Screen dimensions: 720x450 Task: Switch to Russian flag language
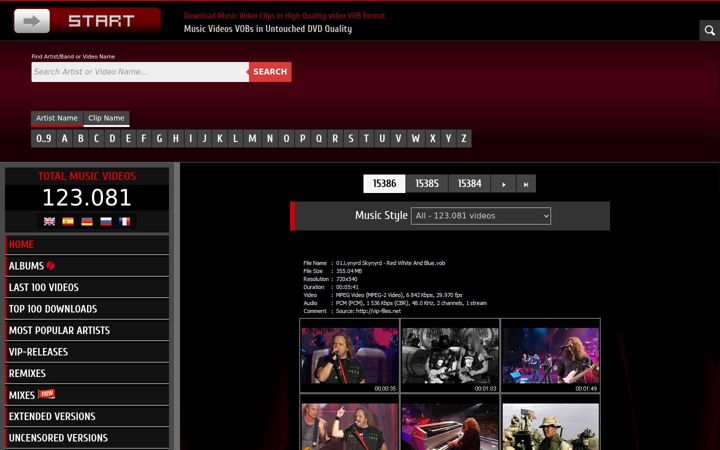(106, 221)
